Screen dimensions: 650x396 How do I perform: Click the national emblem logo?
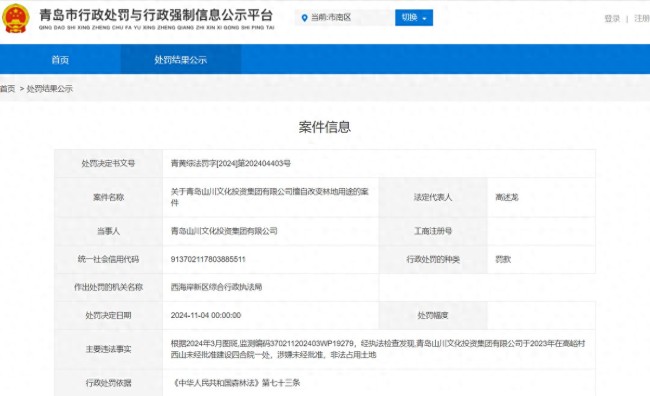coord(16,18)
